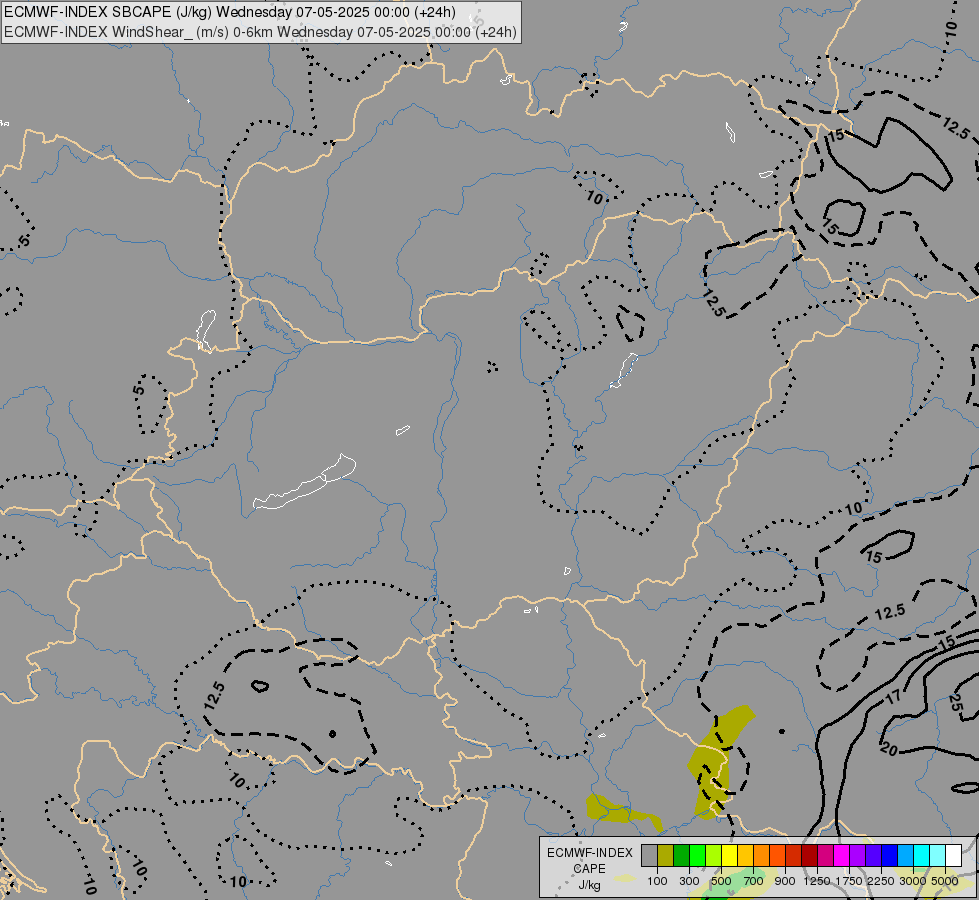Pick the dark maroon legend swatch

click(810, 855)
